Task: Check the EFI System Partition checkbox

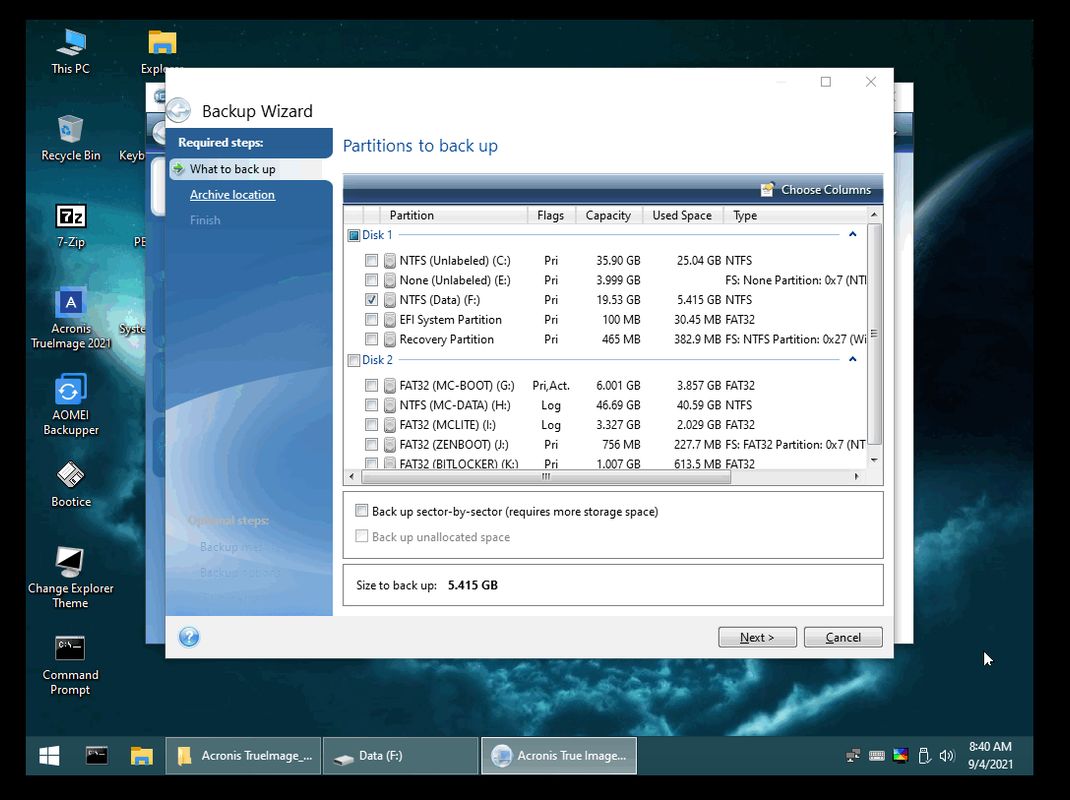Action: click(371, 319)
